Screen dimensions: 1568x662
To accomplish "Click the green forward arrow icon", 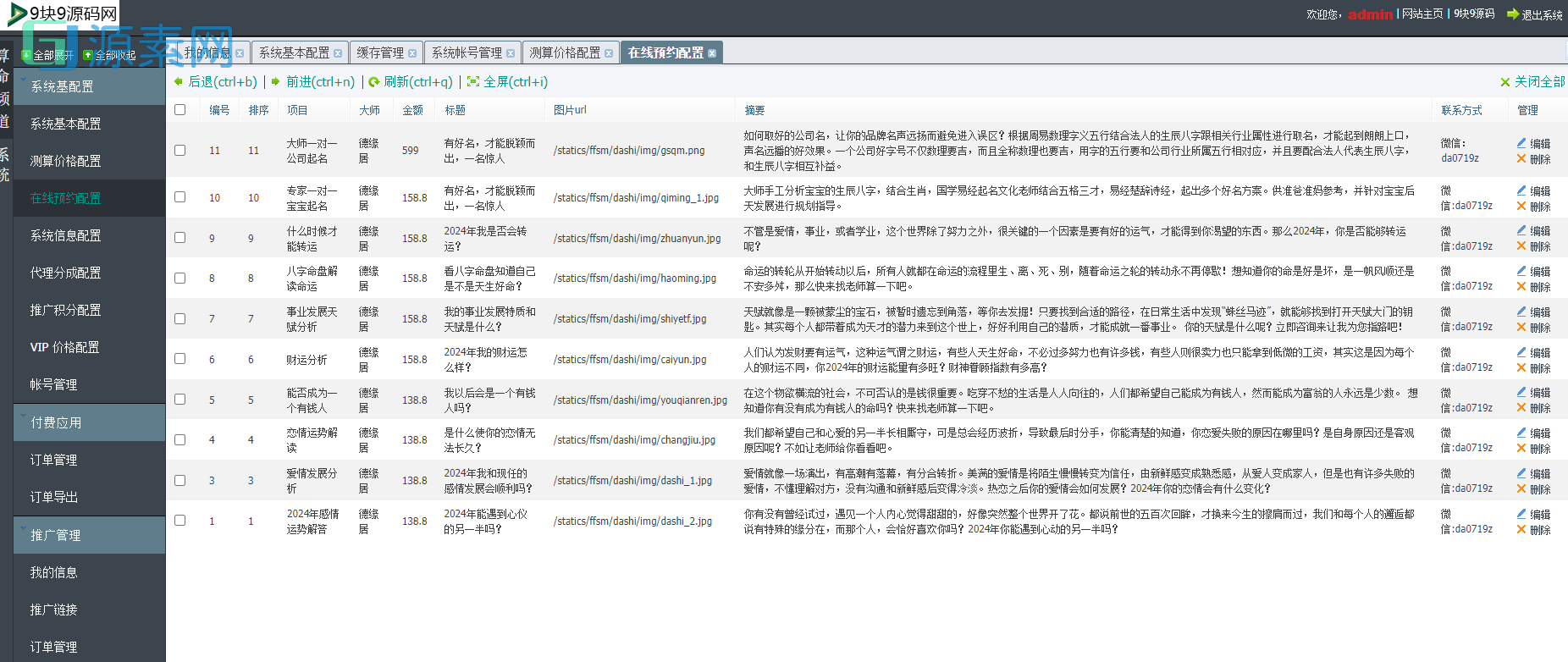I will [x=276, y=82].
